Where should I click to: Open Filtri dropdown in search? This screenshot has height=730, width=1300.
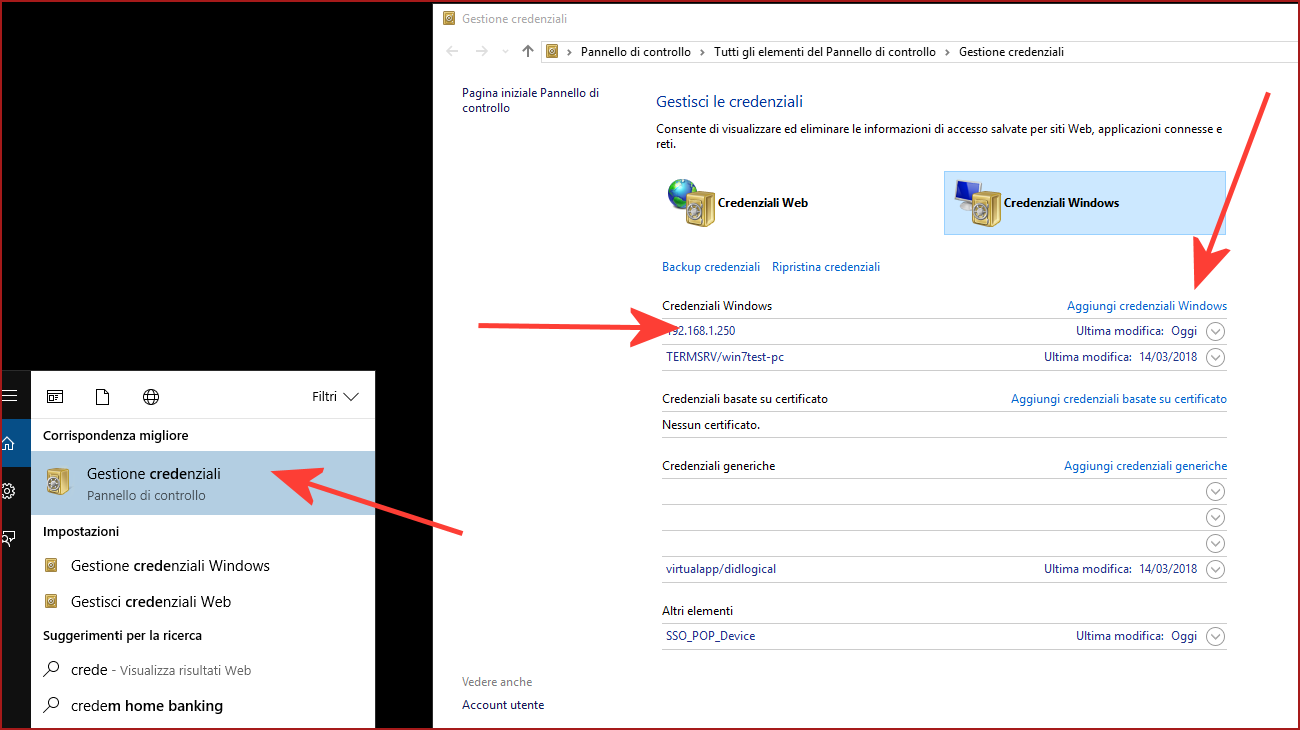[x=335, y=397]
